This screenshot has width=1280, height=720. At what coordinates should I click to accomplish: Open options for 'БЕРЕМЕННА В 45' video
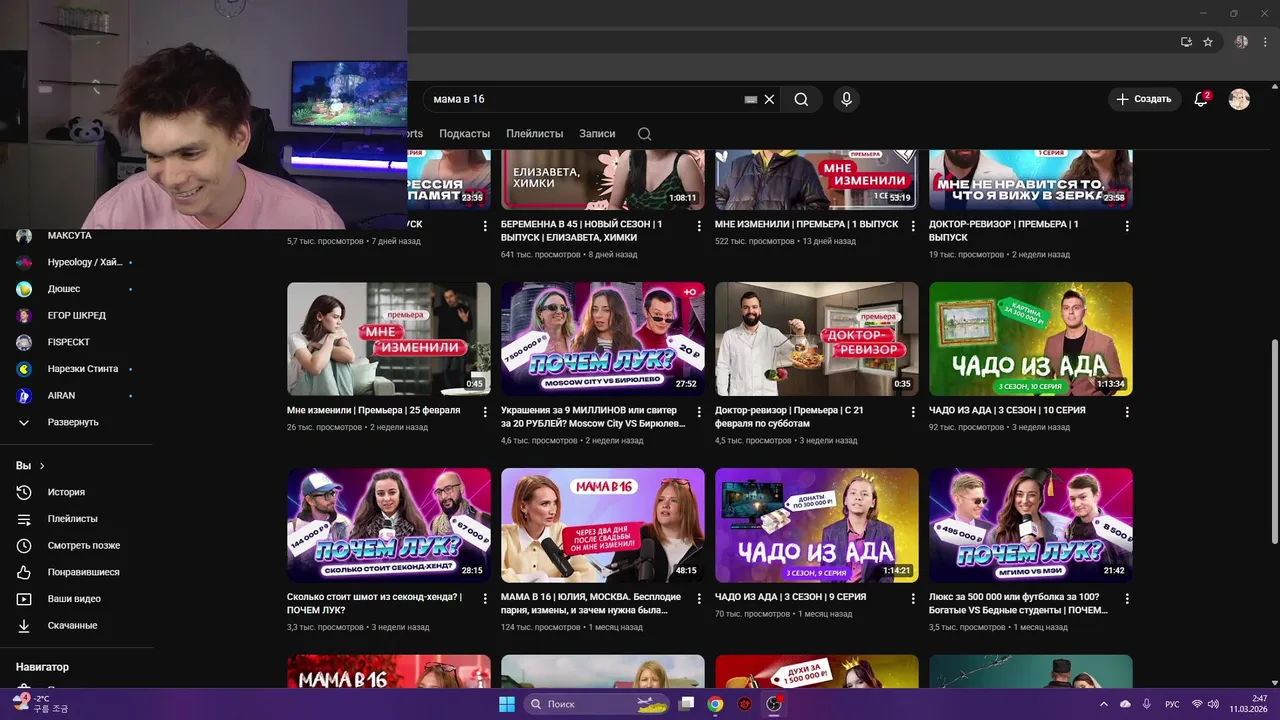(699, 226)
